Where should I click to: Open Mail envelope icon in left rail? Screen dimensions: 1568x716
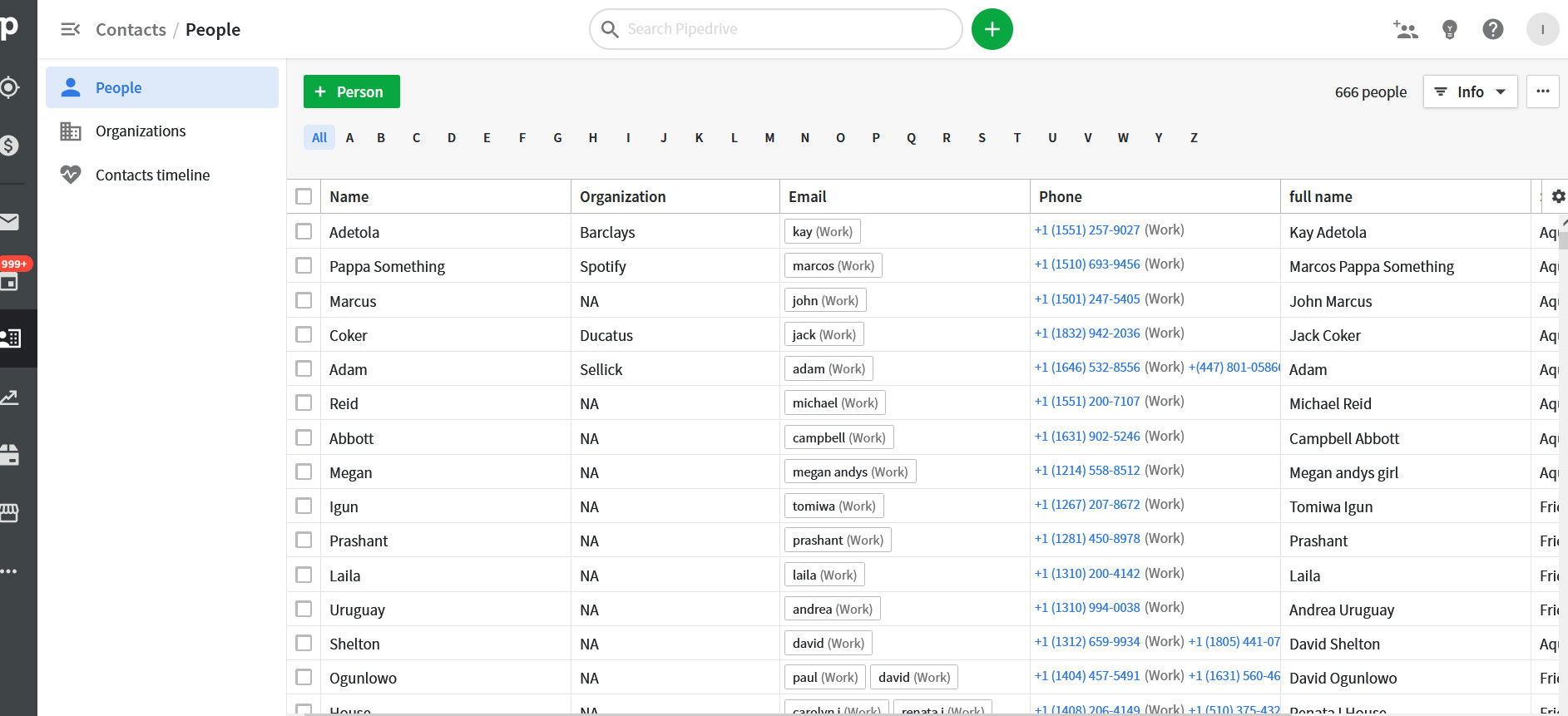(9, 221)
